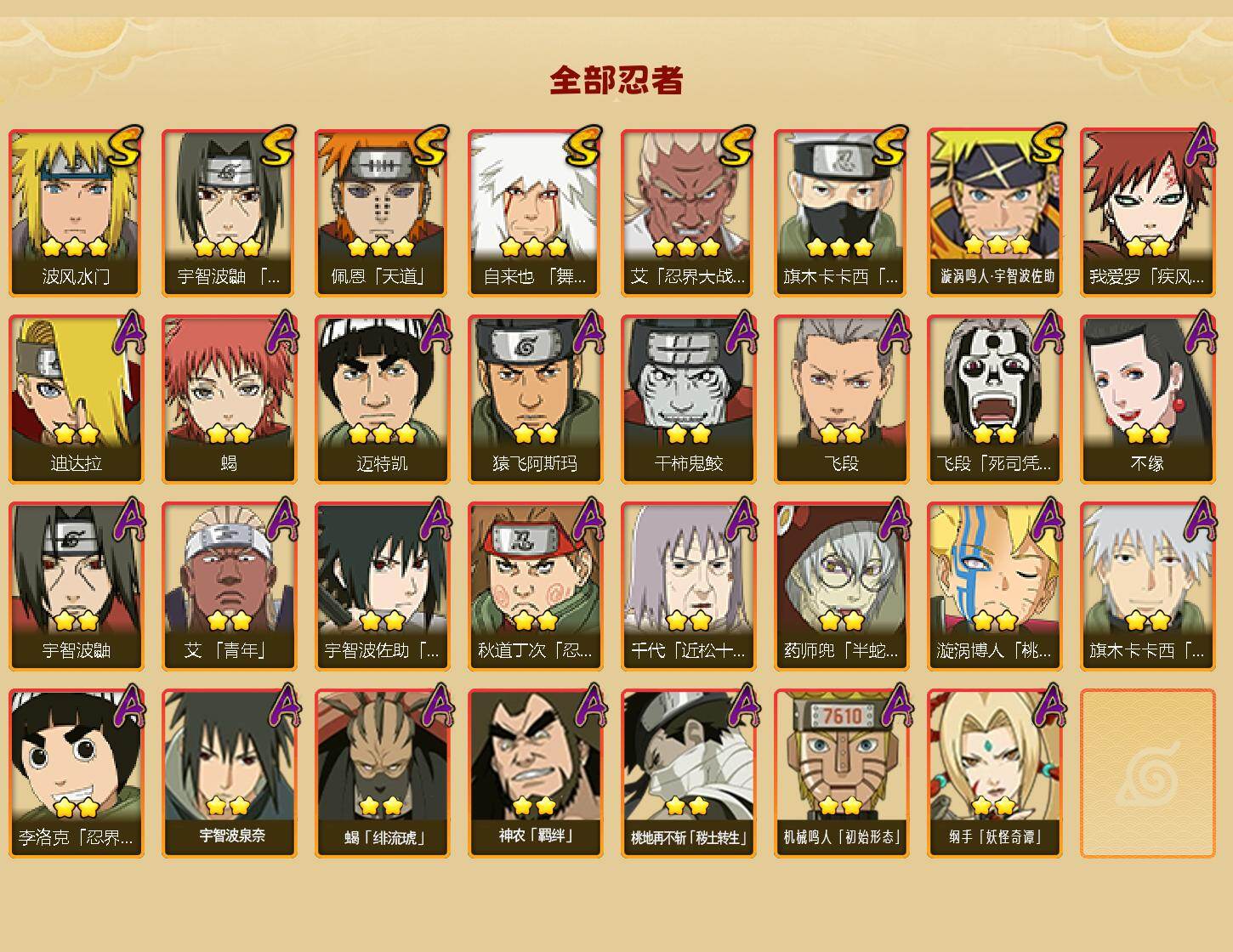
Task: Choose the 神农「羁绊」character card
Action: coord(536,773)
